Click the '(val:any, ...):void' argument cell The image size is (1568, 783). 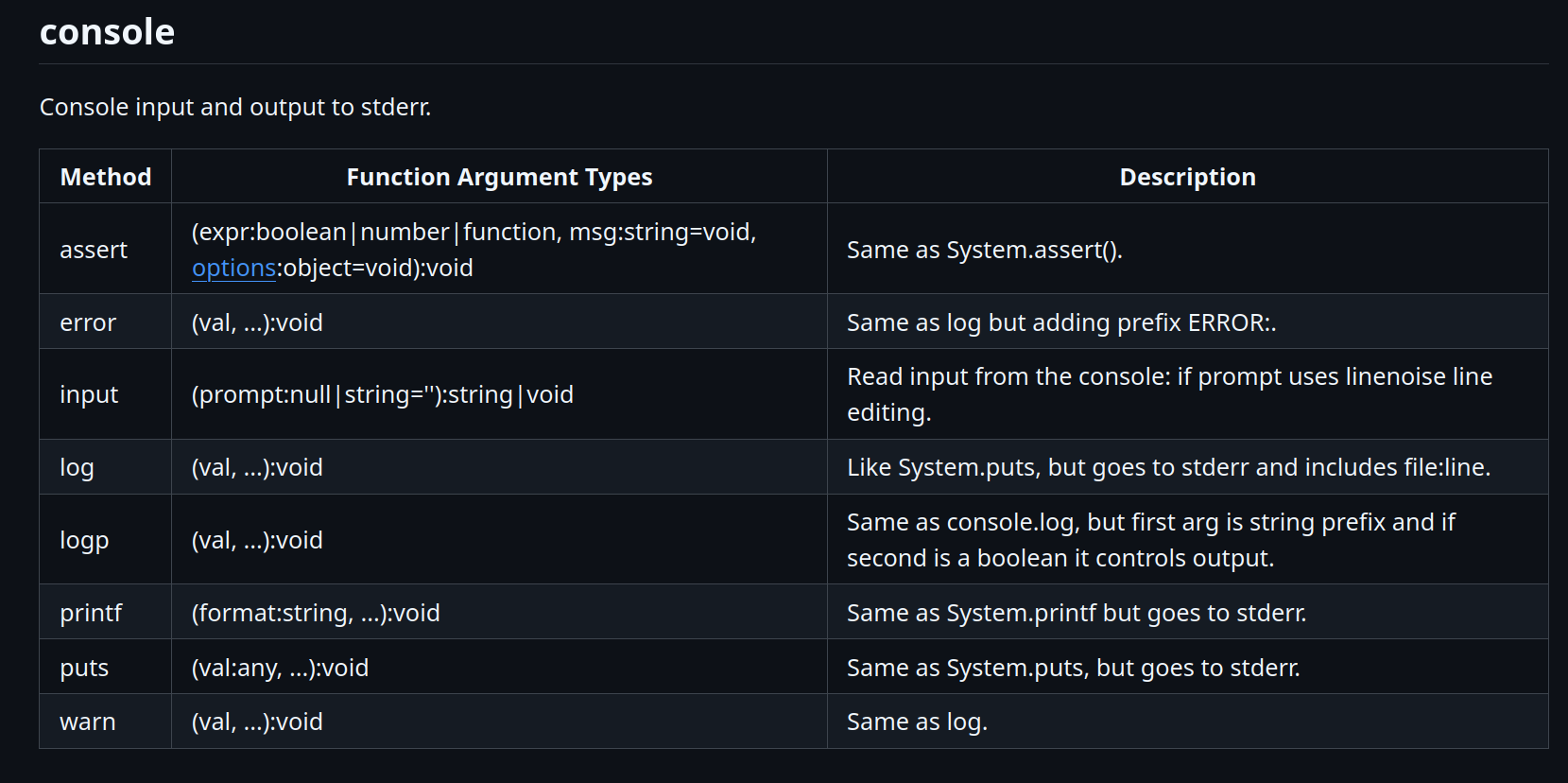280,668
